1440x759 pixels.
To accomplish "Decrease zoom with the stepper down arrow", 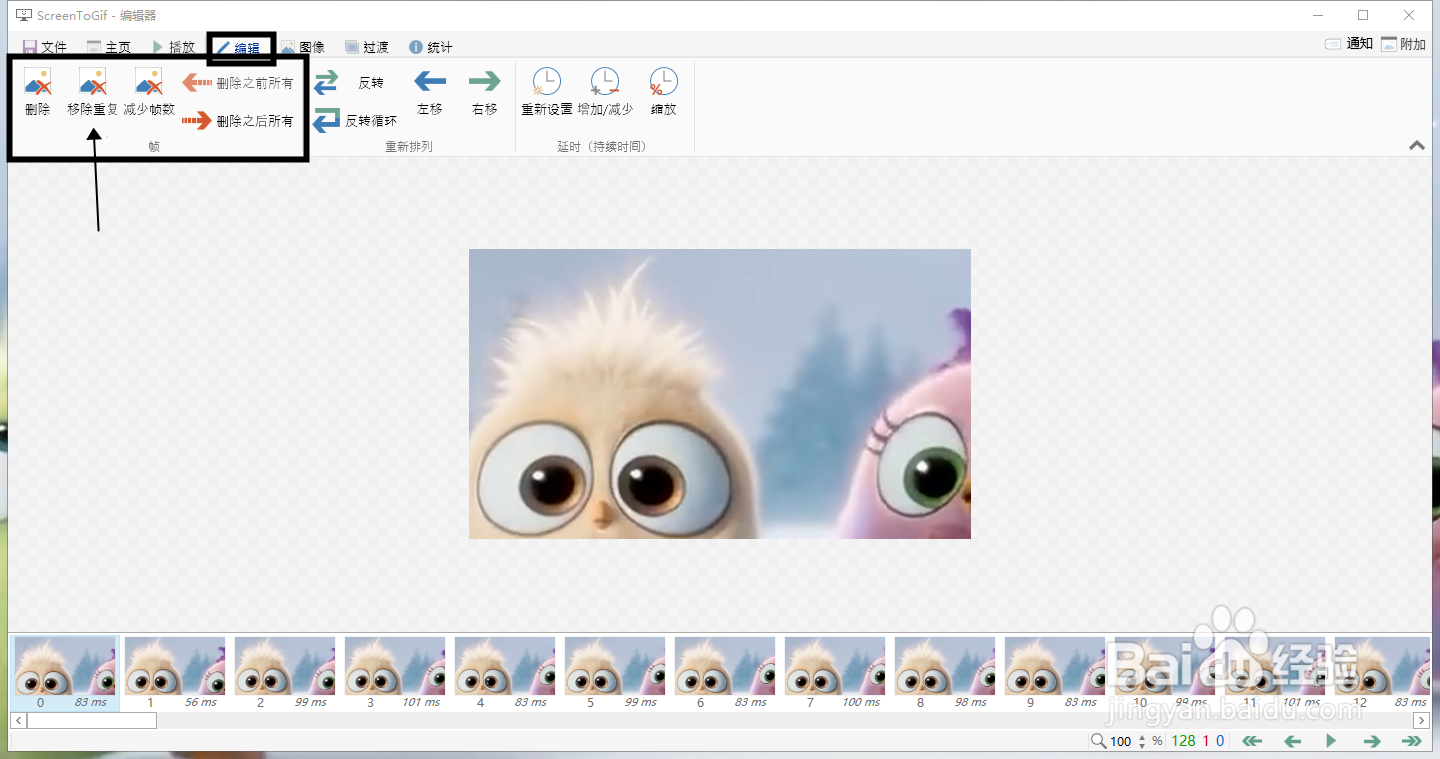I will click(x=1142, y=746).
